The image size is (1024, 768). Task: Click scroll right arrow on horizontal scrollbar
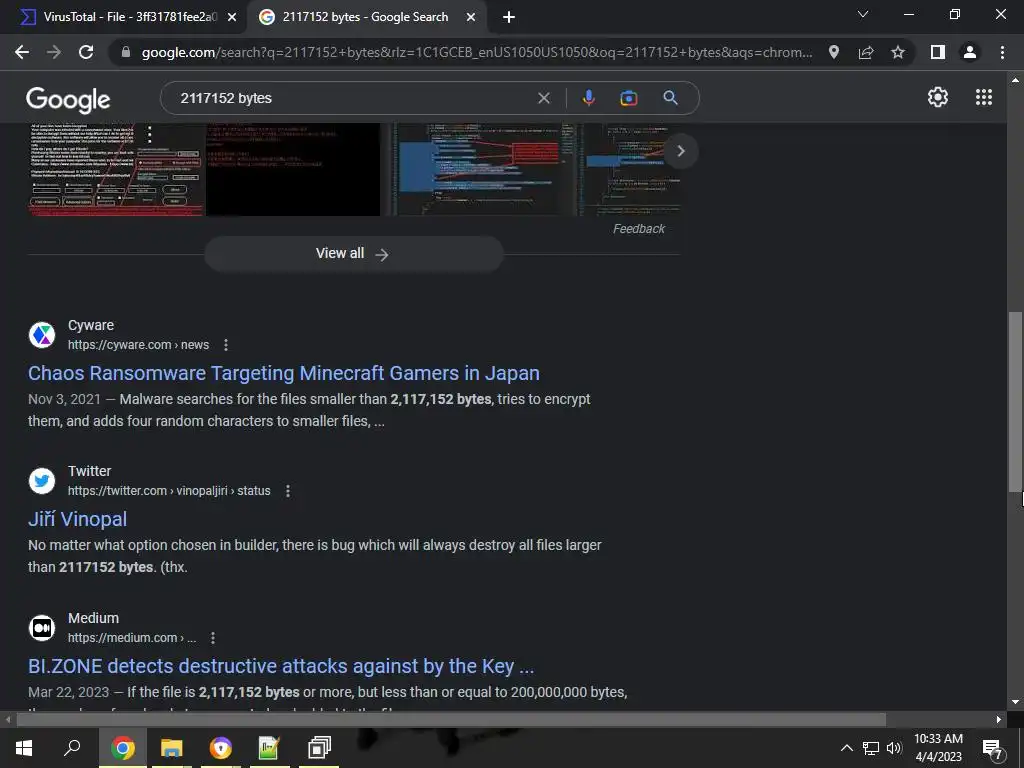point(999,720)
